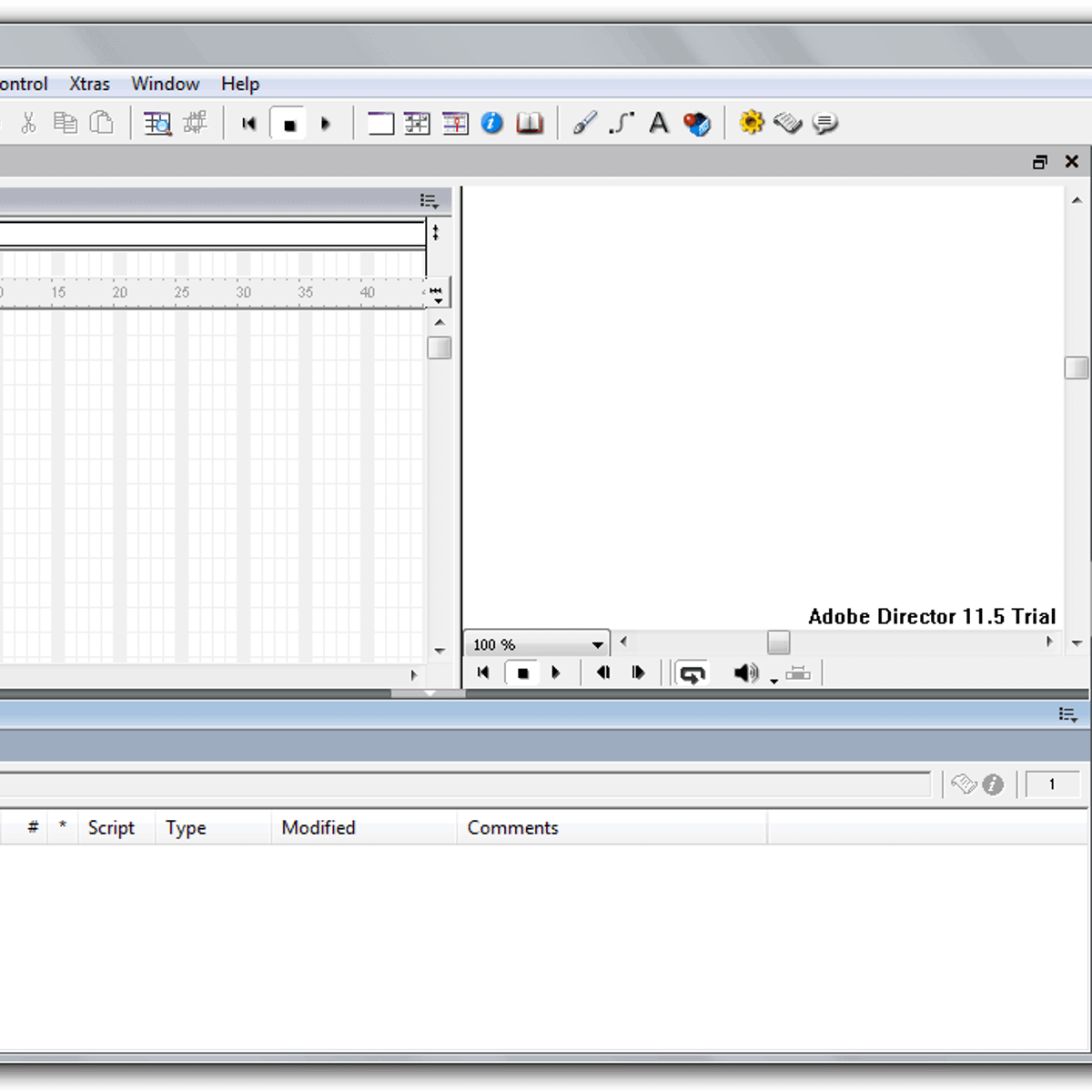Open the Xtras menu
The height and width of the screenshot is (1092, 1092).
pyautogui.click(x=89, y=84)
